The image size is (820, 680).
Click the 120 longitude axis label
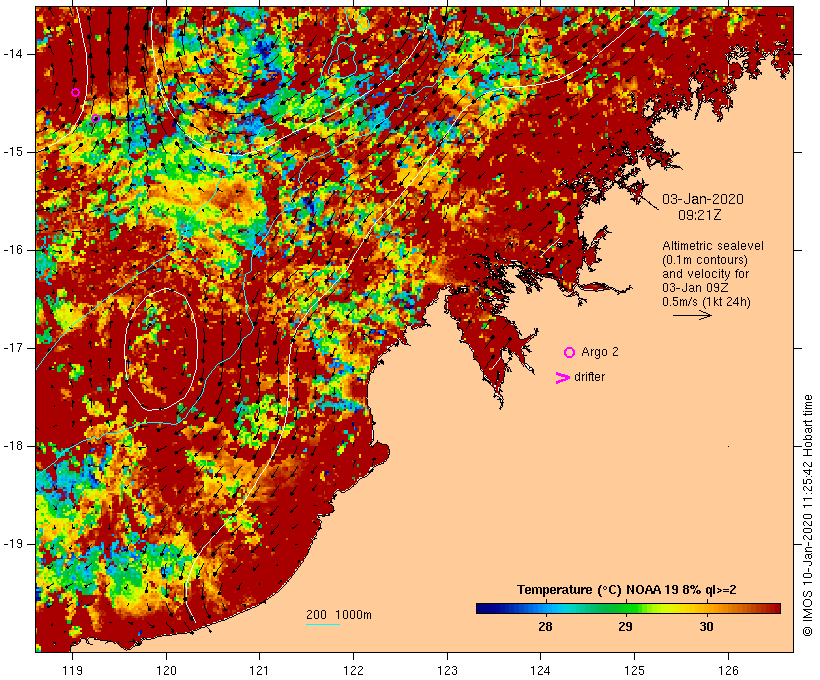166,670
